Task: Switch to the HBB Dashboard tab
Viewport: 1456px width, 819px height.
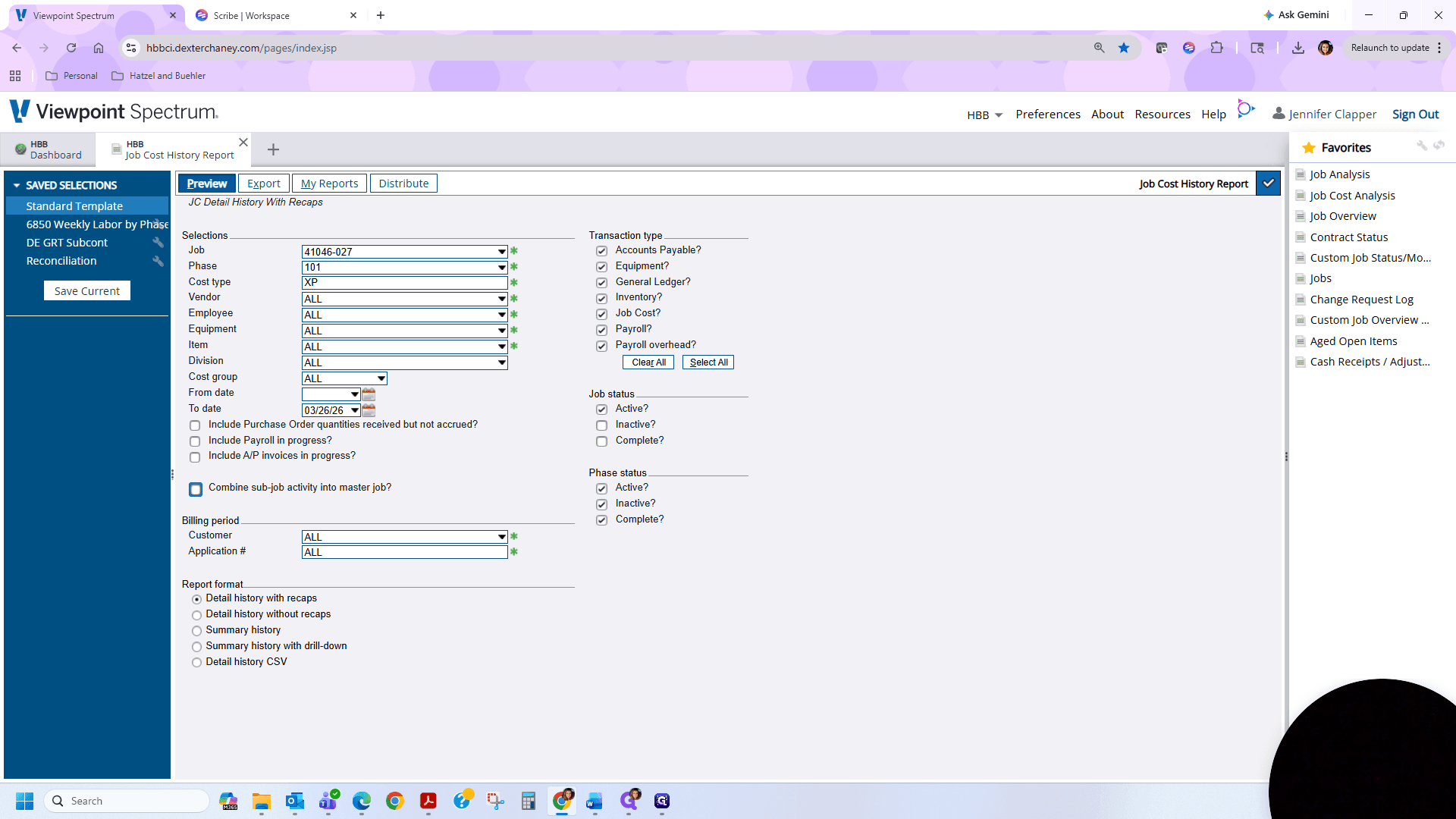Action: (49, 149)
